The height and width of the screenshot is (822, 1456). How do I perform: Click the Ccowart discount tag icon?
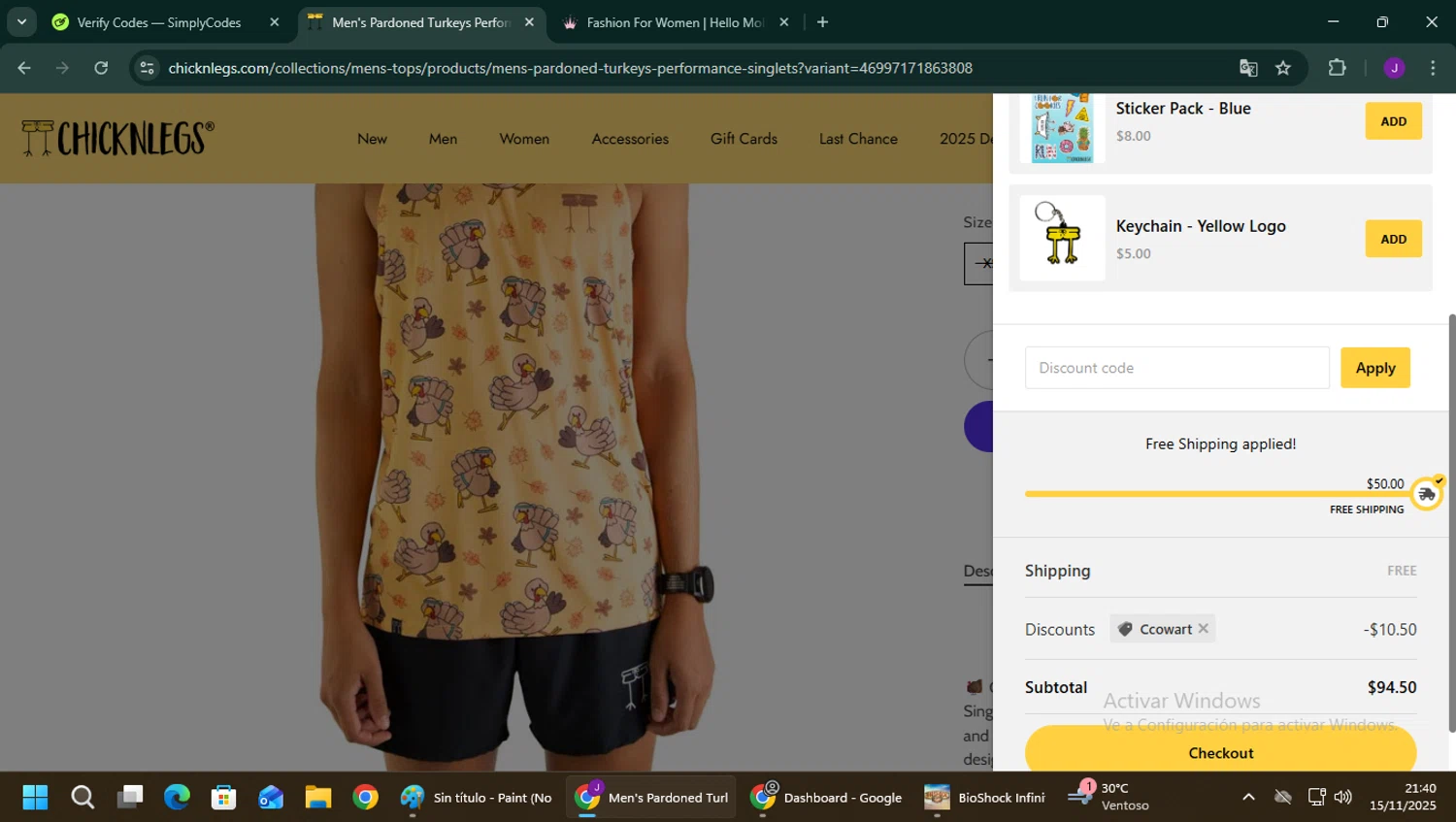(x=1125, y=629)
